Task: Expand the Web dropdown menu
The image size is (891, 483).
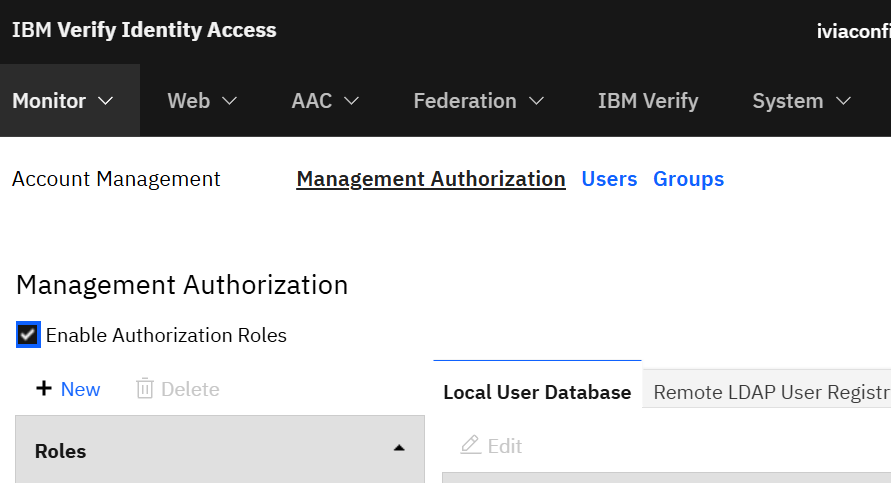Action: point(202,101)
